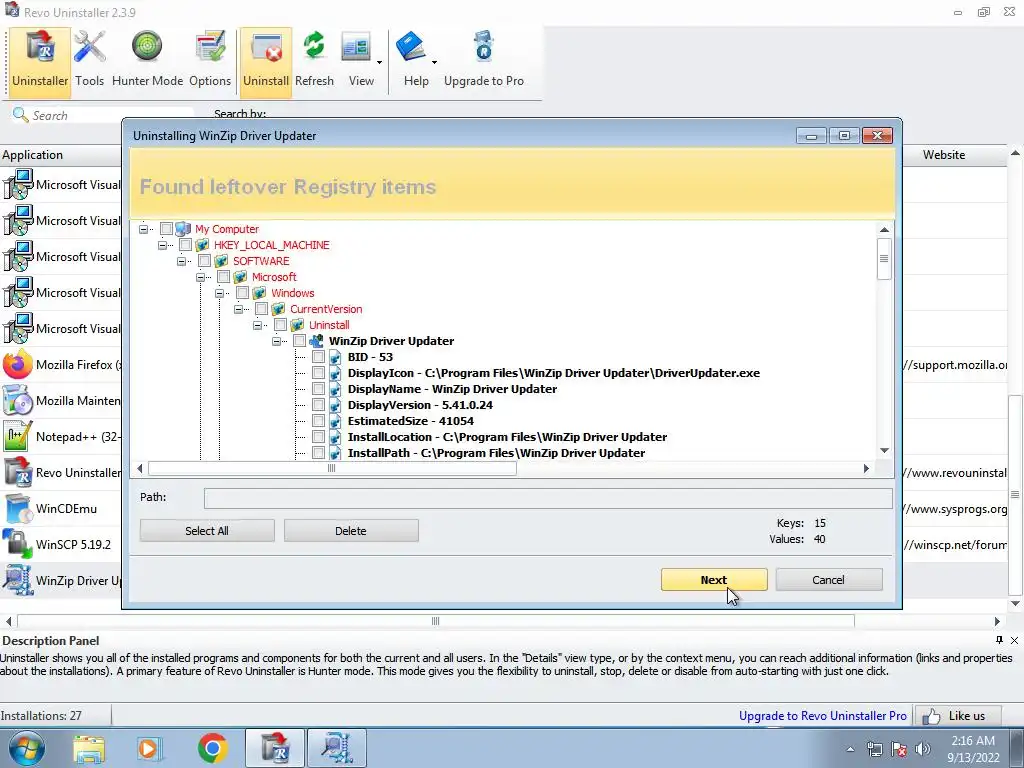Click the Search input box
The width and height of the screenshot is (1024, 768).
pos(111,116)
